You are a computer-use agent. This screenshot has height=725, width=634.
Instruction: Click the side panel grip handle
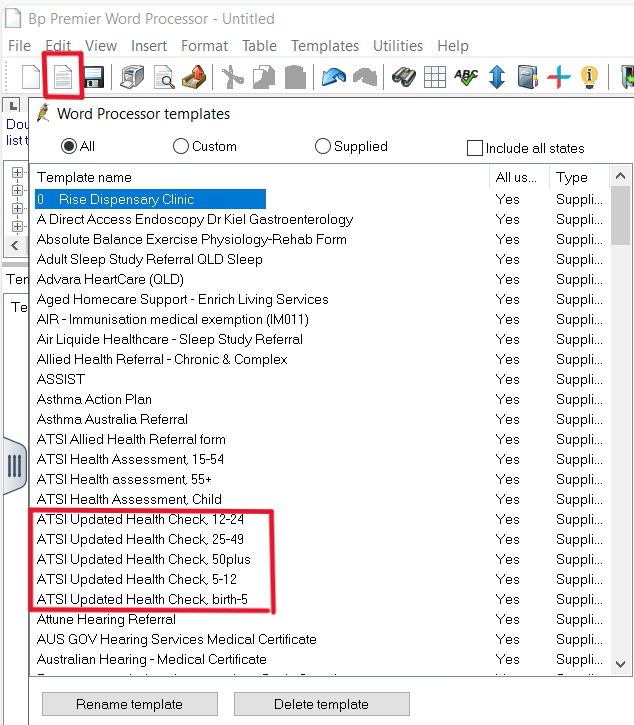point(14,466)
